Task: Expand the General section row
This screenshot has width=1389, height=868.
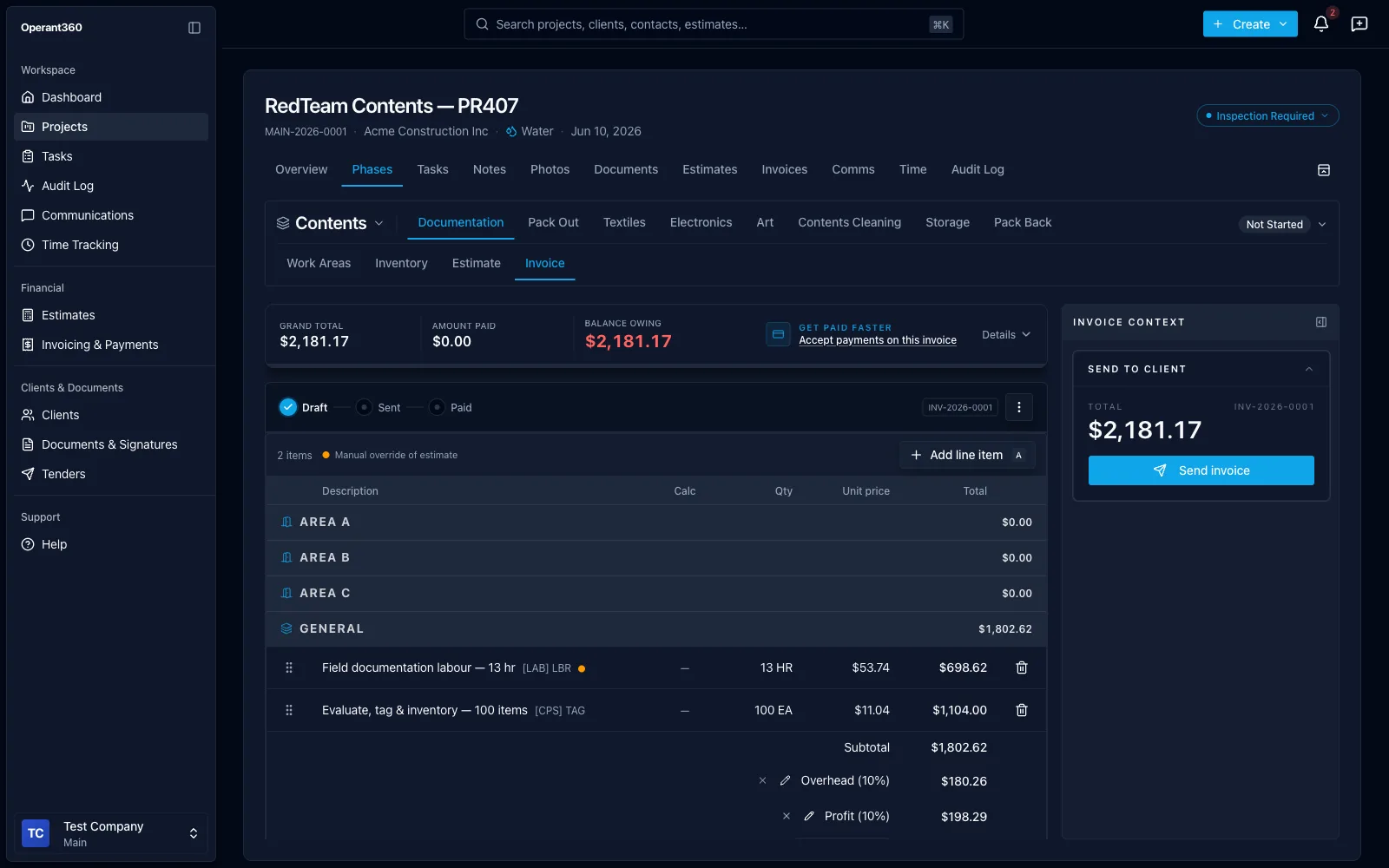Action: [656, 628]
